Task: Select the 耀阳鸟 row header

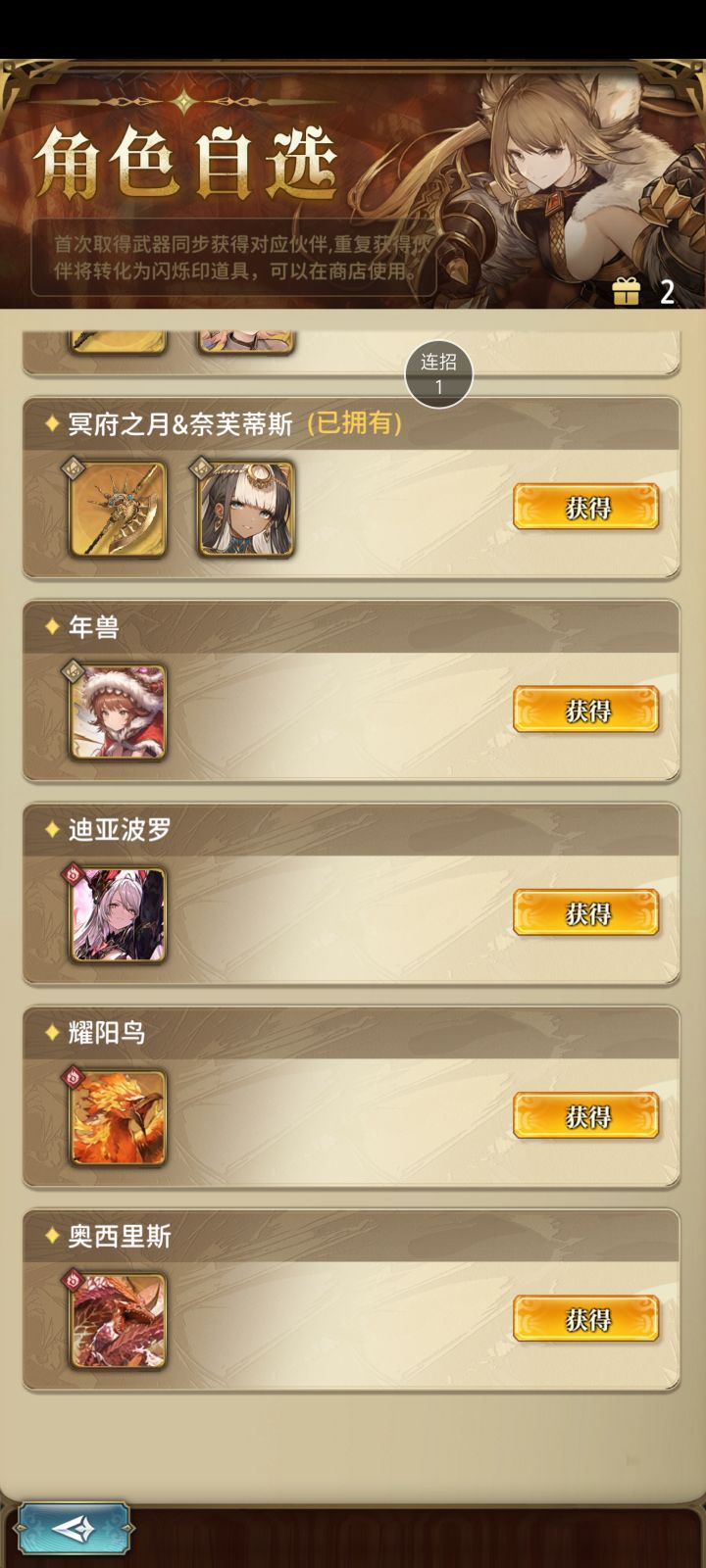Action: (351, 1032)
